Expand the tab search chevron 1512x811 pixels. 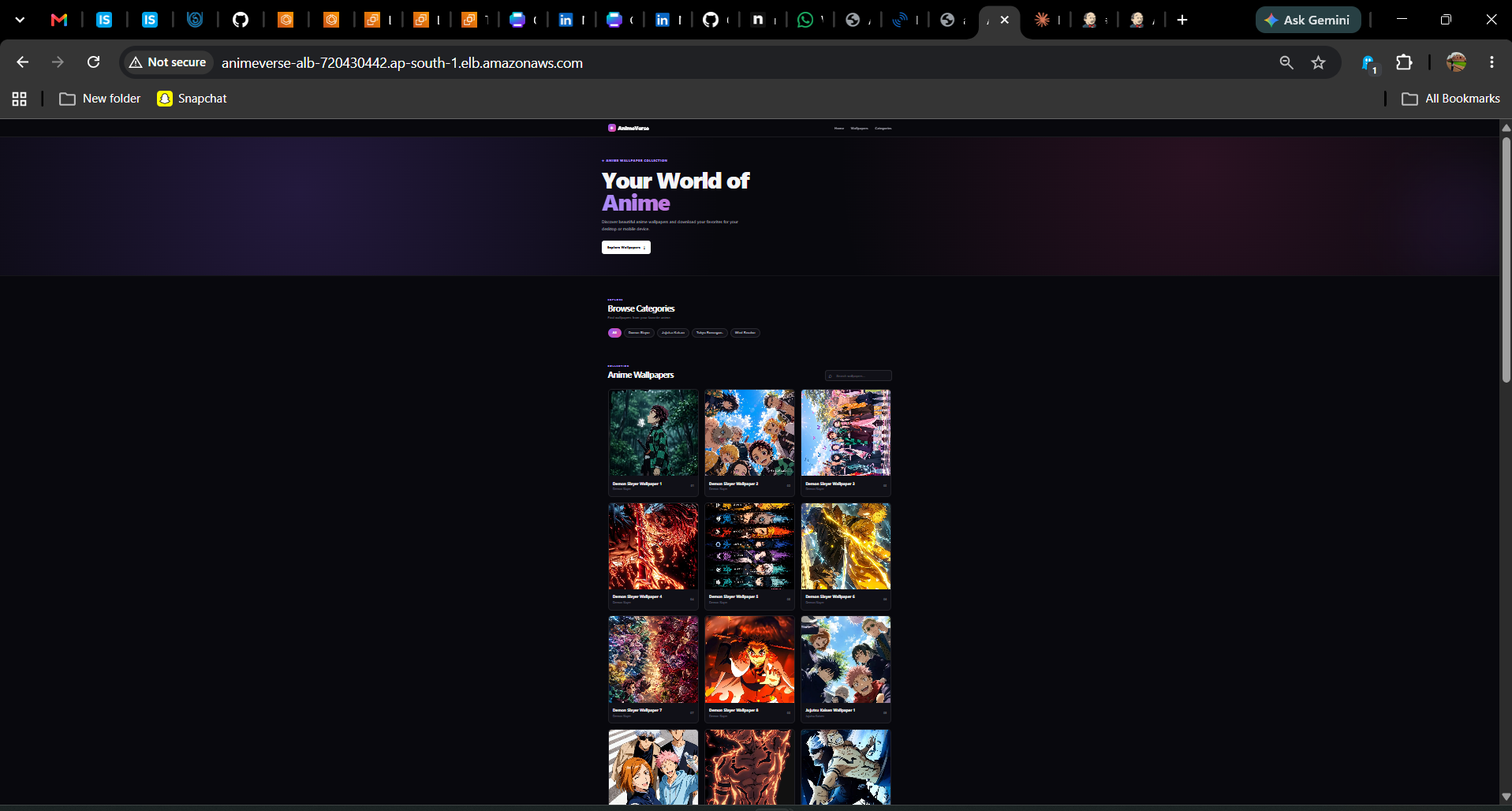point(20,20)
